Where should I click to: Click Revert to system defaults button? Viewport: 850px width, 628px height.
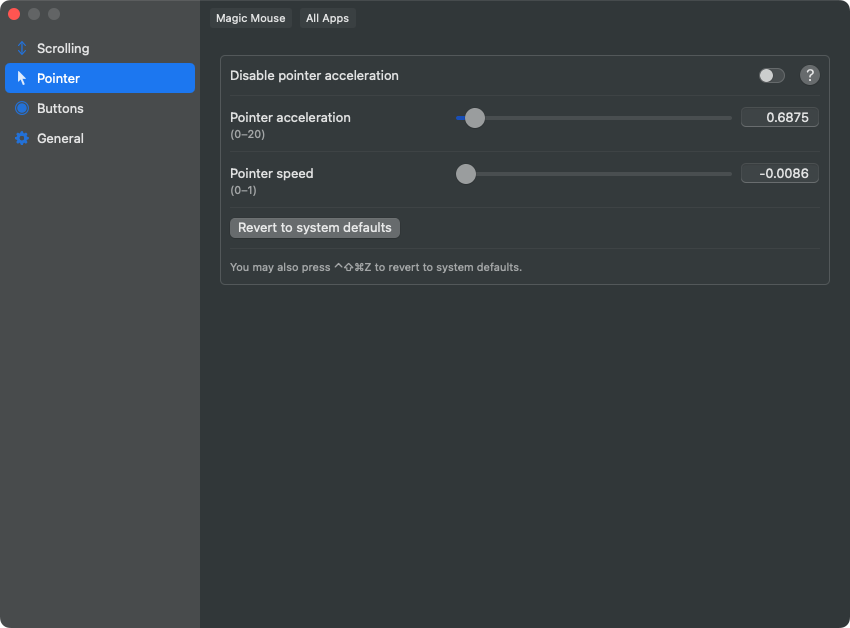pyautogui.click(x=315, y=228)
